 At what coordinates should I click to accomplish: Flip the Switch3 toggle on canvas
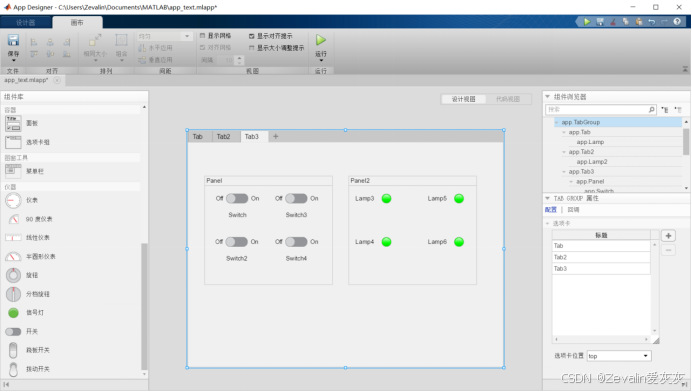pos(296,199)
